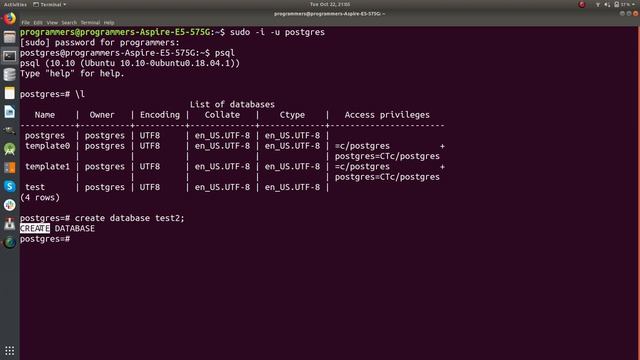Open the Terminal app menu in top bar
The width and height of the screenshot is (640, 360).
tap(49, 4)
